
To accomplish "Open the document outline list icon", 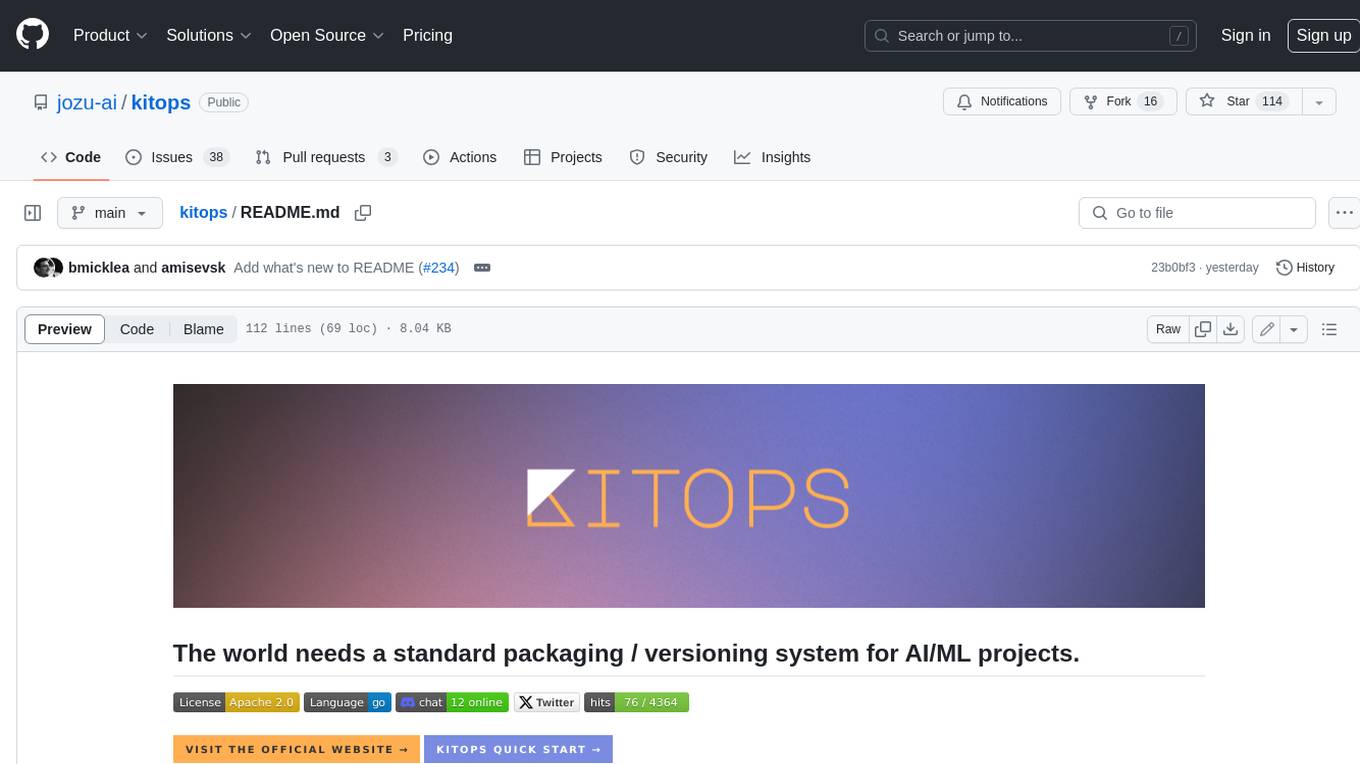I will 1329,329.
